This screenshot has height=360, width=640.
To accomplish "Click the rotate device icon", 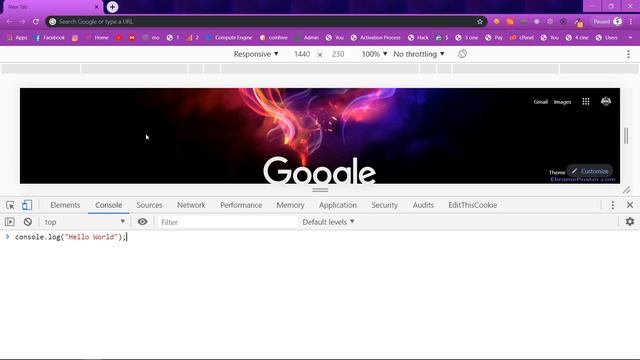I will (462, 54).
